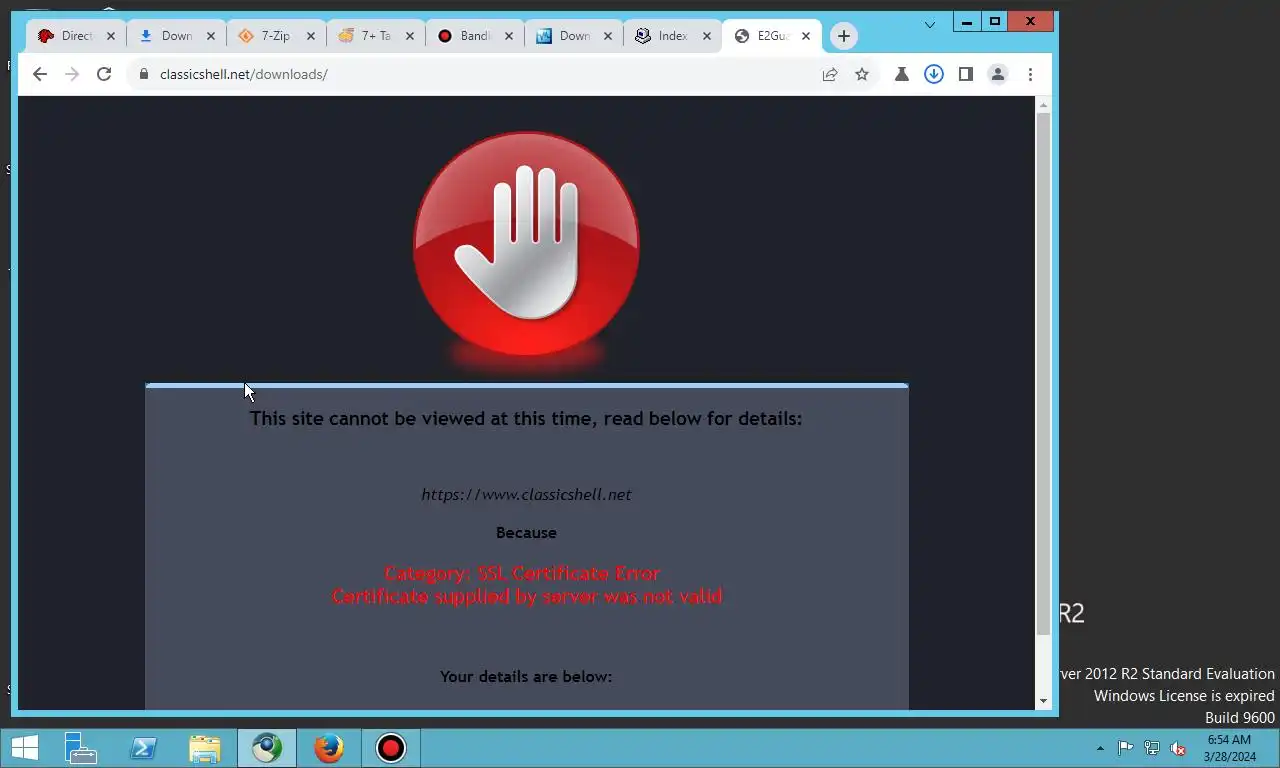Click 'Certificate supplied by server was not valid'

(x=527, y=596)
